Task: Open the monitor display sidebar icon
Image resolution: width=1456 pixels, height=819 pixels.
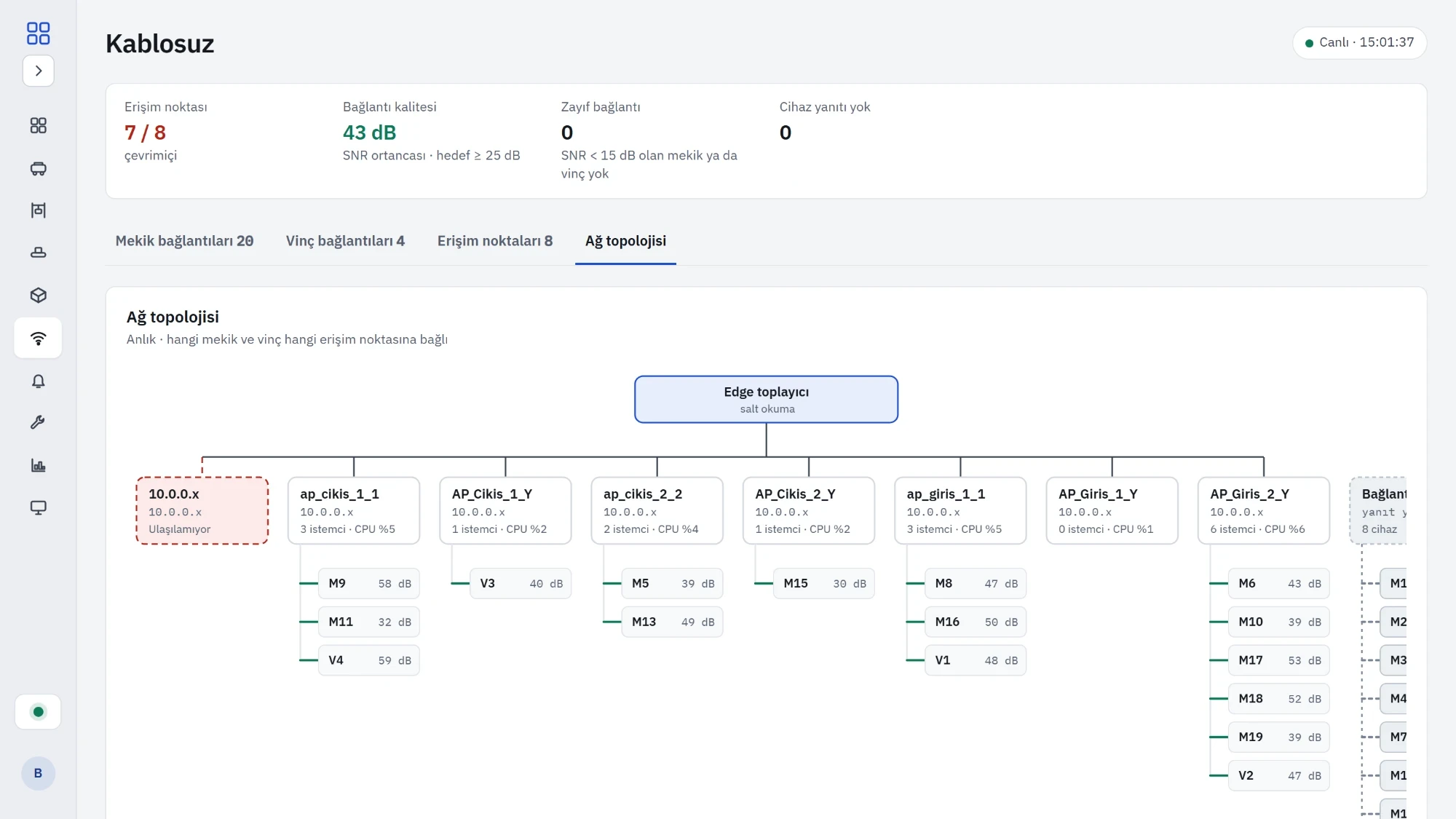Action: [39, 507]
